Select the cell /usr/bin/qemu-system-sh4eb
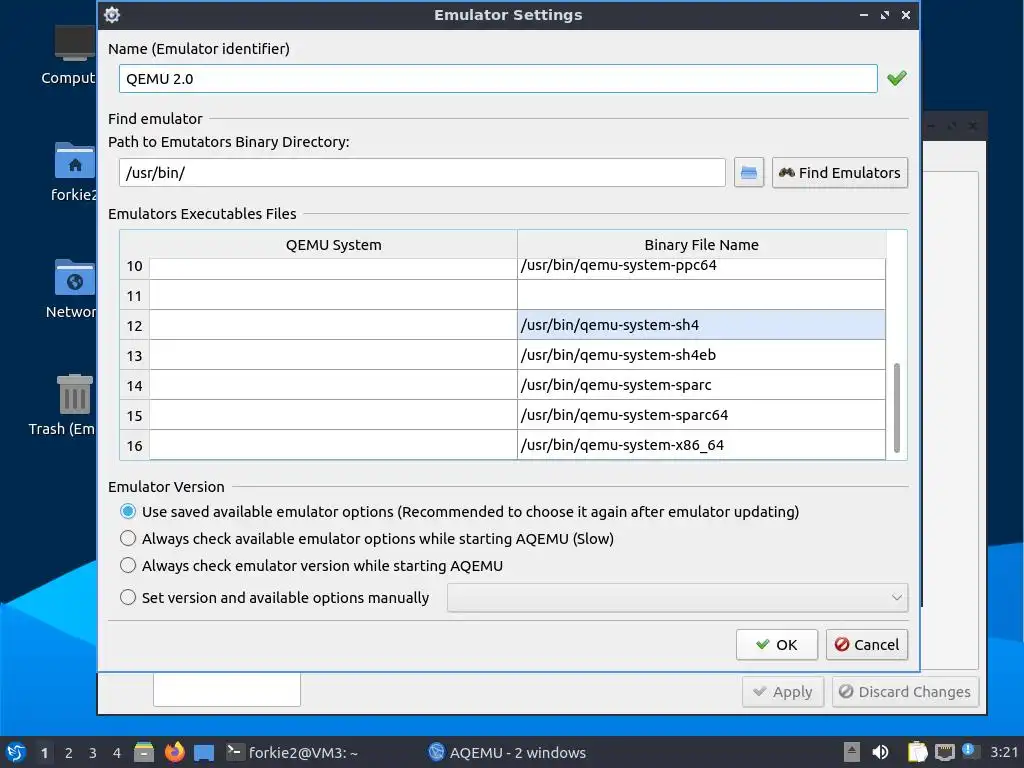 (x=701, y=355)
